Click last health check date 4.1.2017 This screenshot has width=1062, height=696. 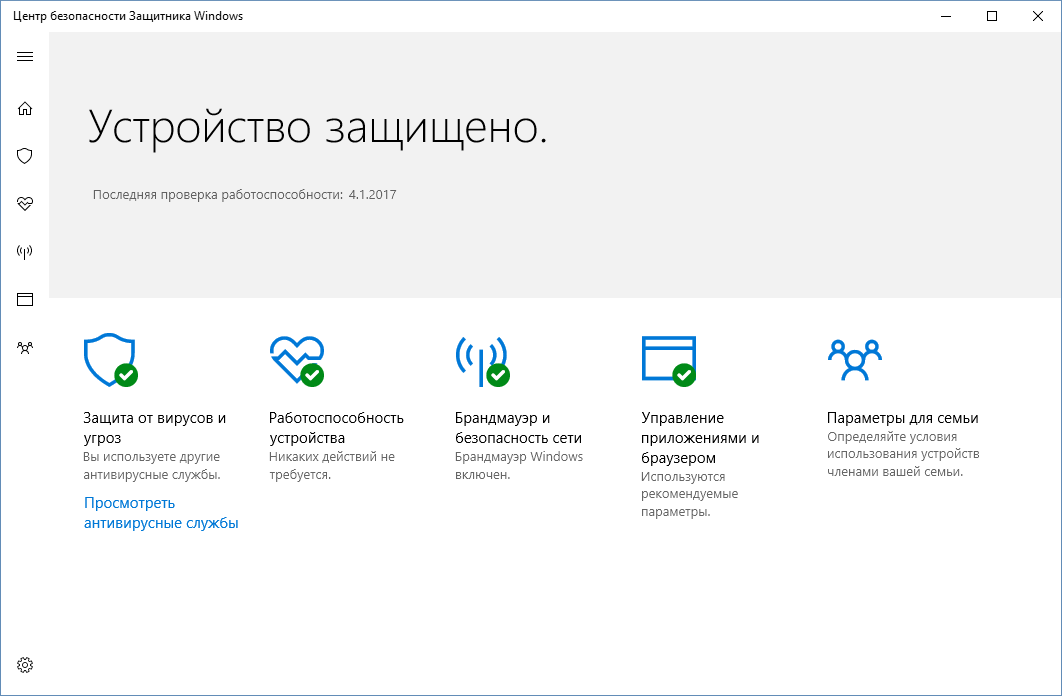(373, 195)
